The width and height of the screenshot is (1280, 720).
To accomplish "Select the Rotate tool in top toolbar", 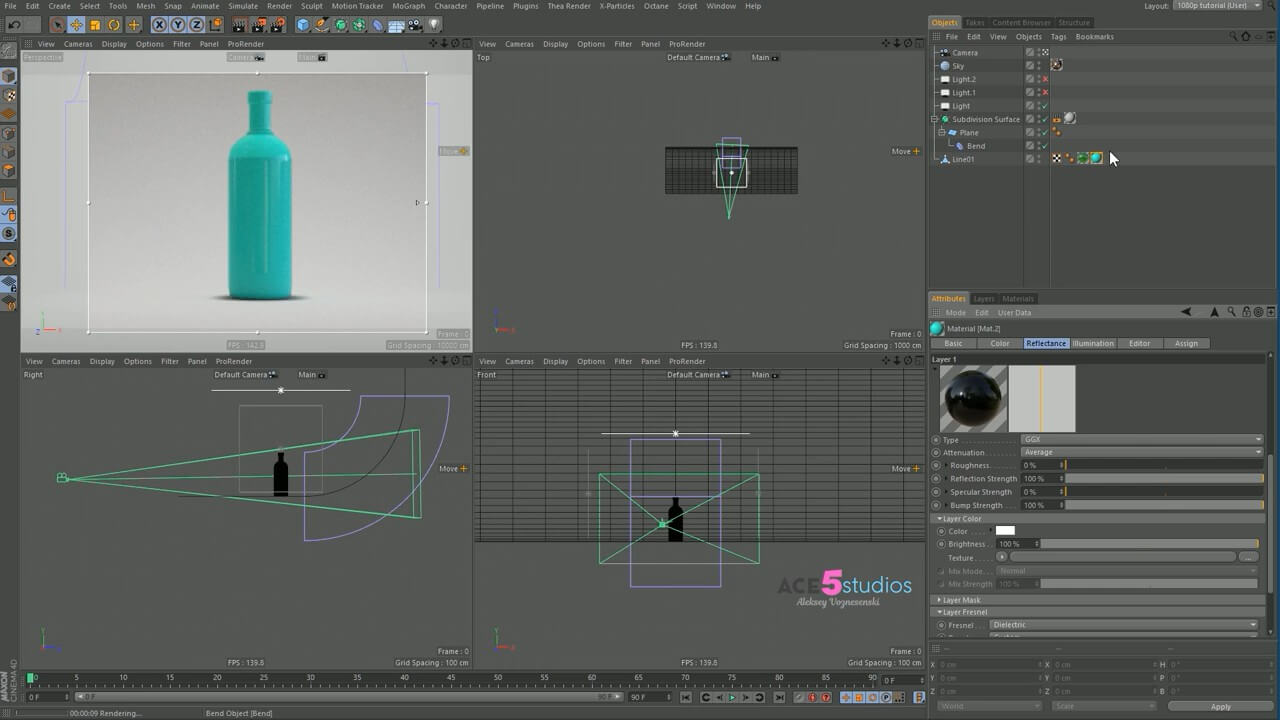I will (114, 25).
